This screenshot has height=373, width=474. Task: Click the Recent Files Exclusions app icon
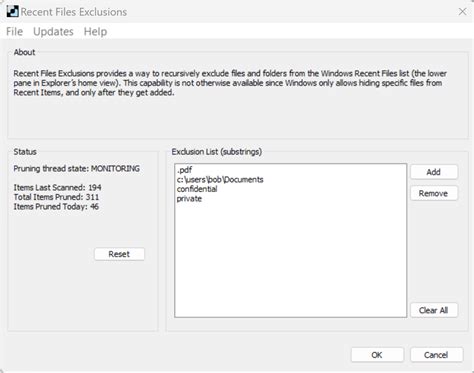coord(12,12)
